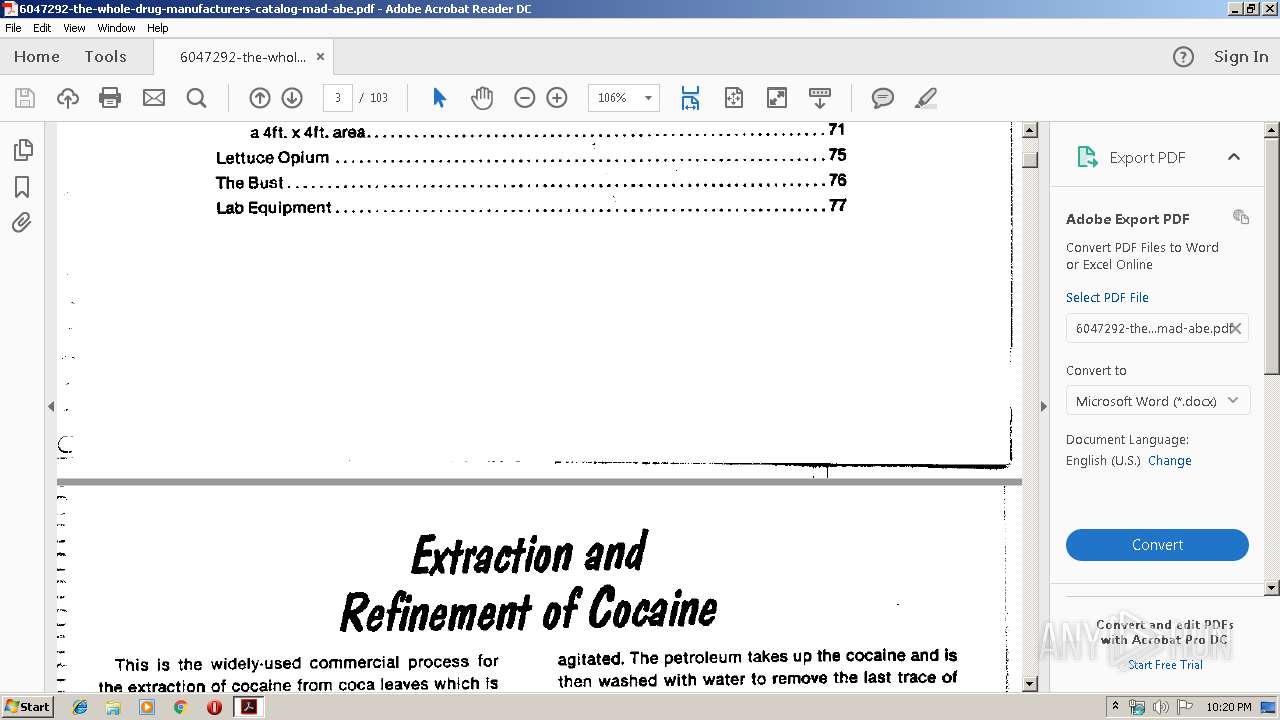Go to previous page arrow
Image resolution: width=1280 pixels, height=720 pixels.
[260, 98]
